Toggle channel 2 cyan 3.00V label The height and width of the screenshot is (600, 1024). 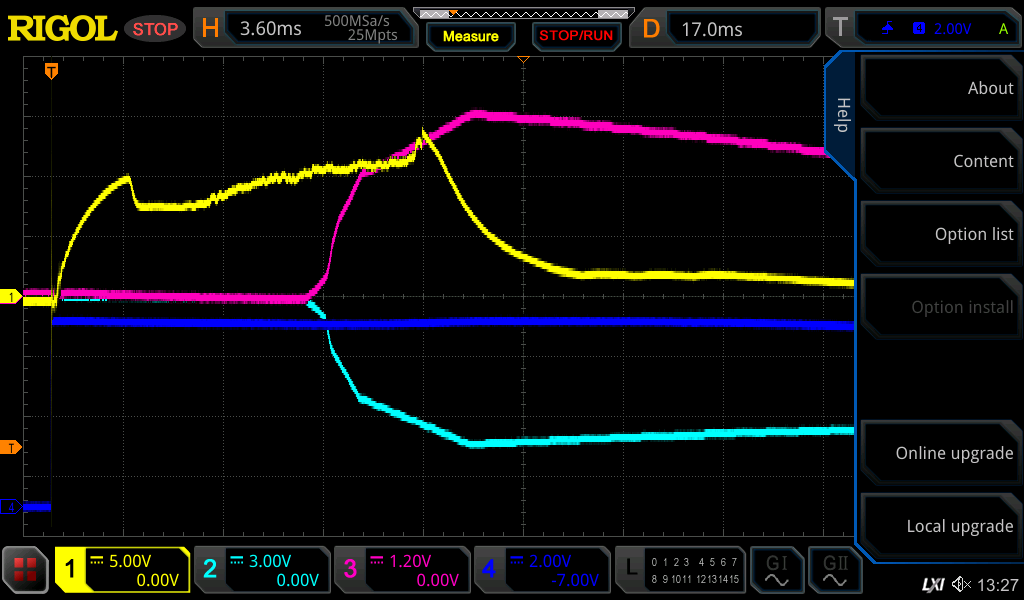(261, 570)
